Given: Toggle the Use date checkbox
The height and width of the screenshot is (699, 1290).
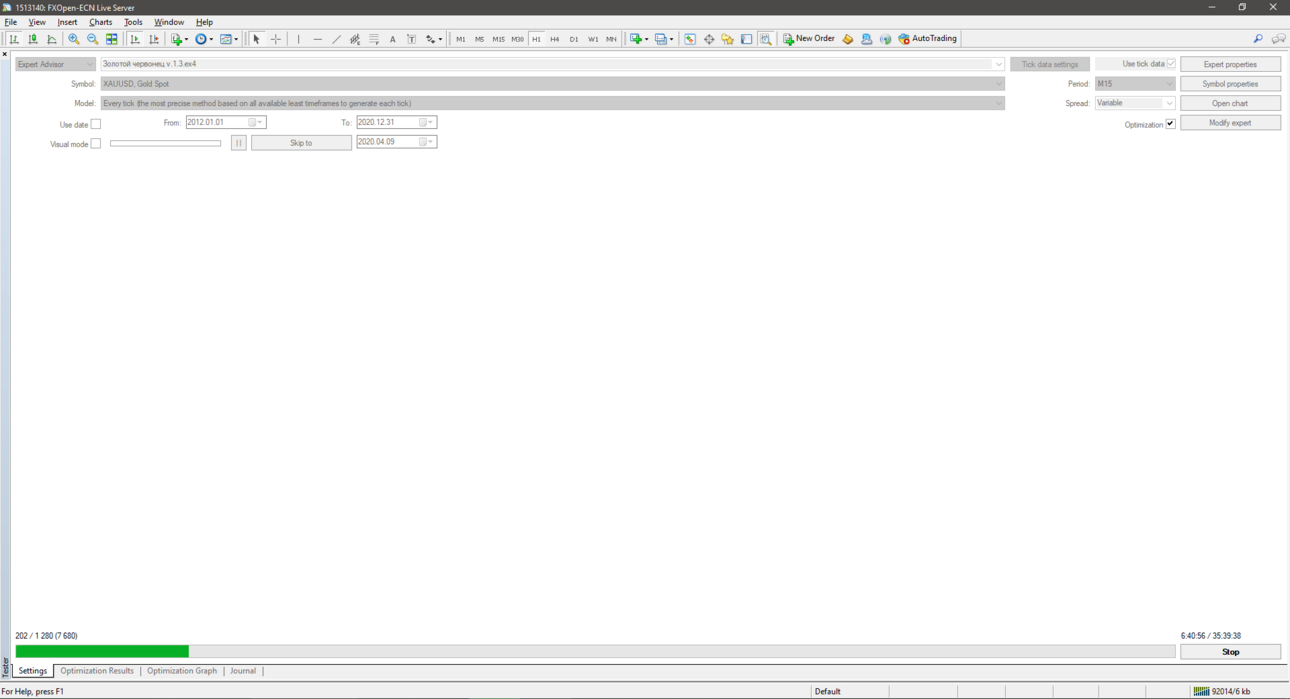Looking at the screenshot, I should 96,124.
